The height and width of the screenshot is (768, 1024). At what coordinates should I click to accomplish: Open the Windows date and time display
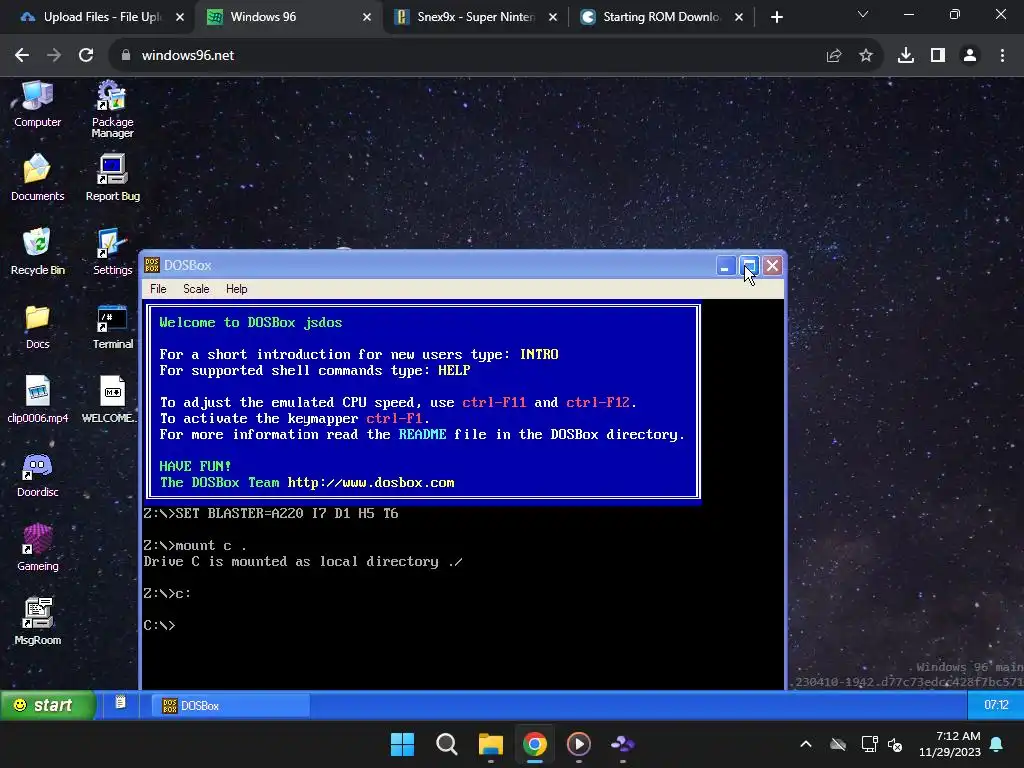[x=950, y=744]
